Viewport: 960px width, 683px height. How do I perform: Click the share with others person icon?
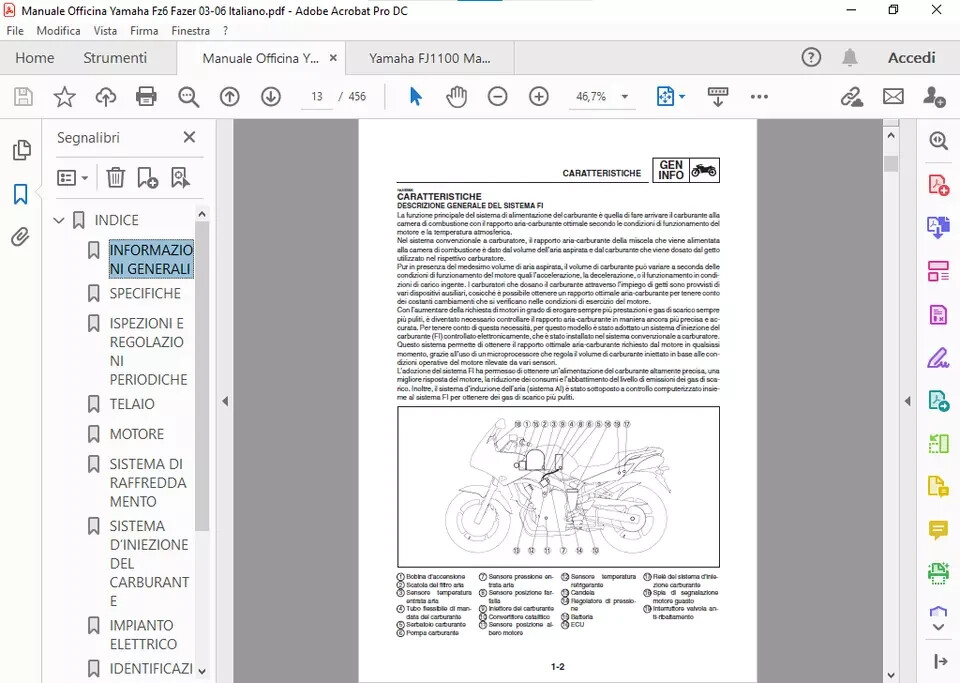[x=935, y=97]
